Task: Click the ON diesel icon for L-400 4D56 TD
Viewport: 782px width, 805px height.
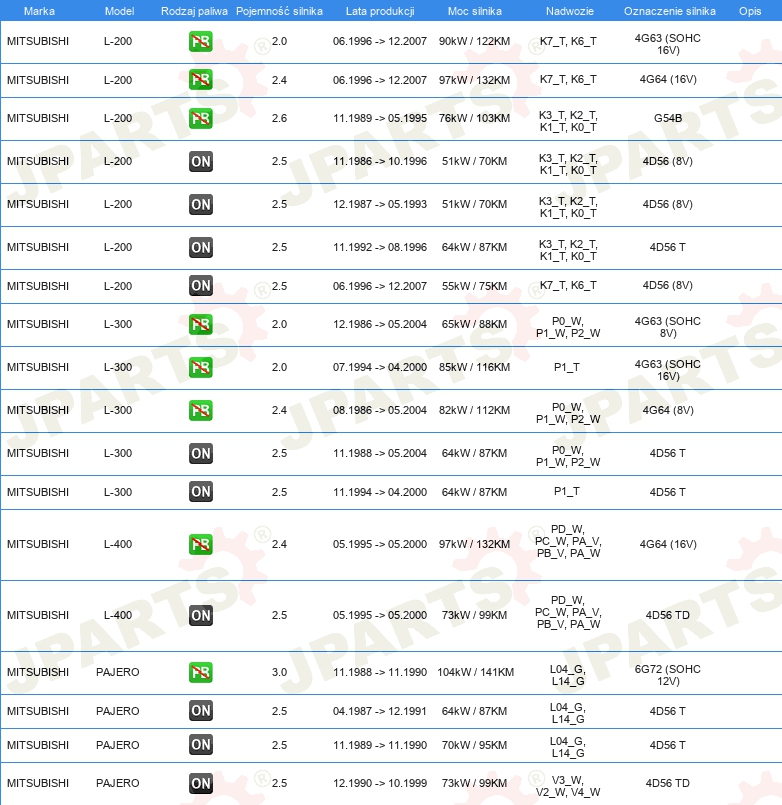Action: coord(201,616)
